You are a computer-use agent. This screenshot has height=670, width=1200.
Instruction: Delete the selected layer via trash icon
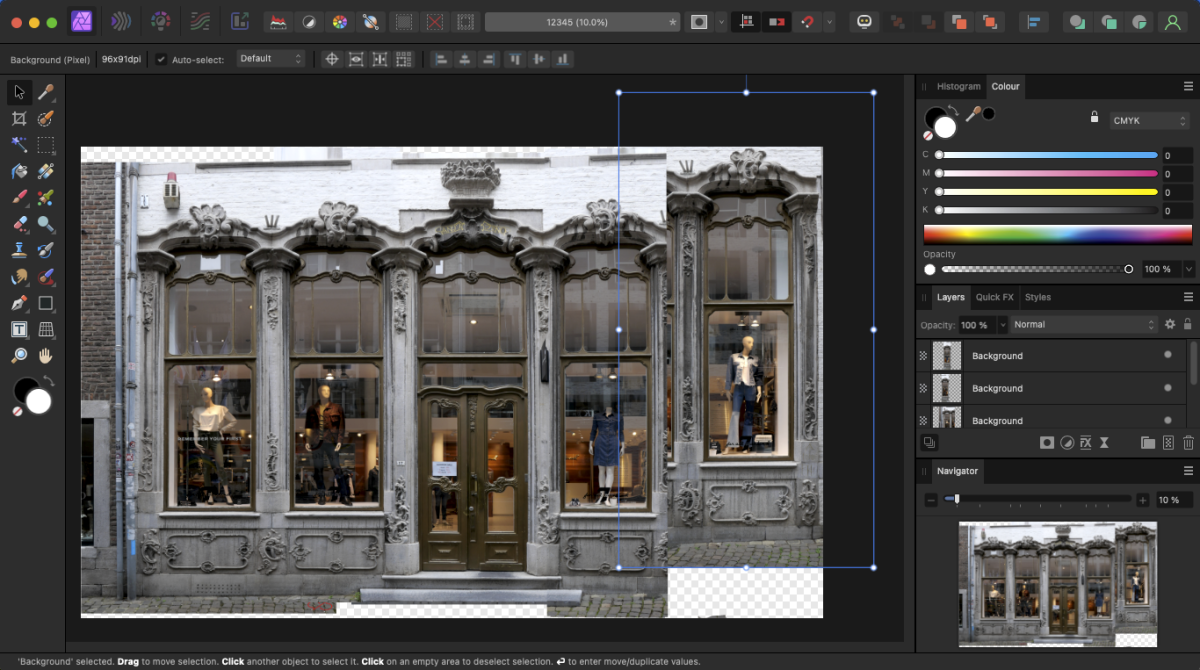click(1188, 442)
